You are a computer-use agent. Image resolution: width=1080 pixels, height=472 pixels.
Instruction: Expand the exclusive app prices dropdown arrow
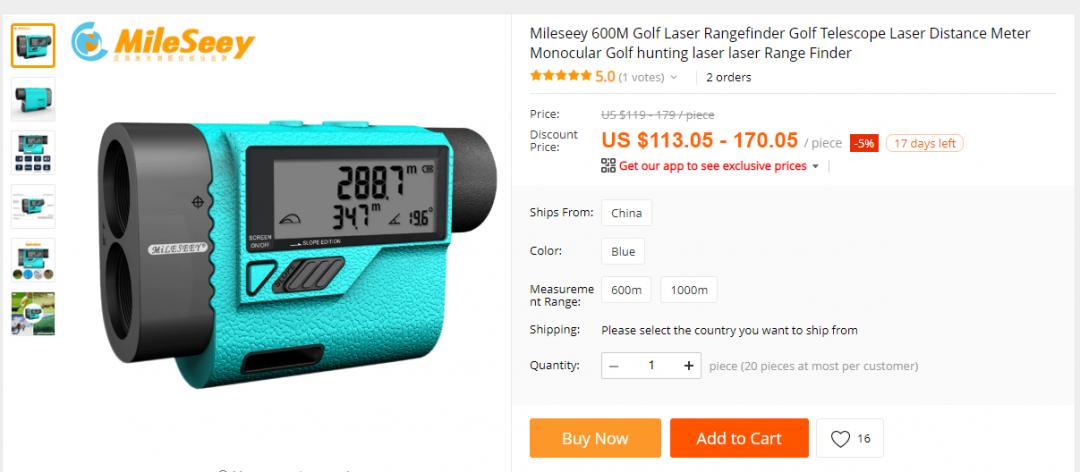[816, 166]
